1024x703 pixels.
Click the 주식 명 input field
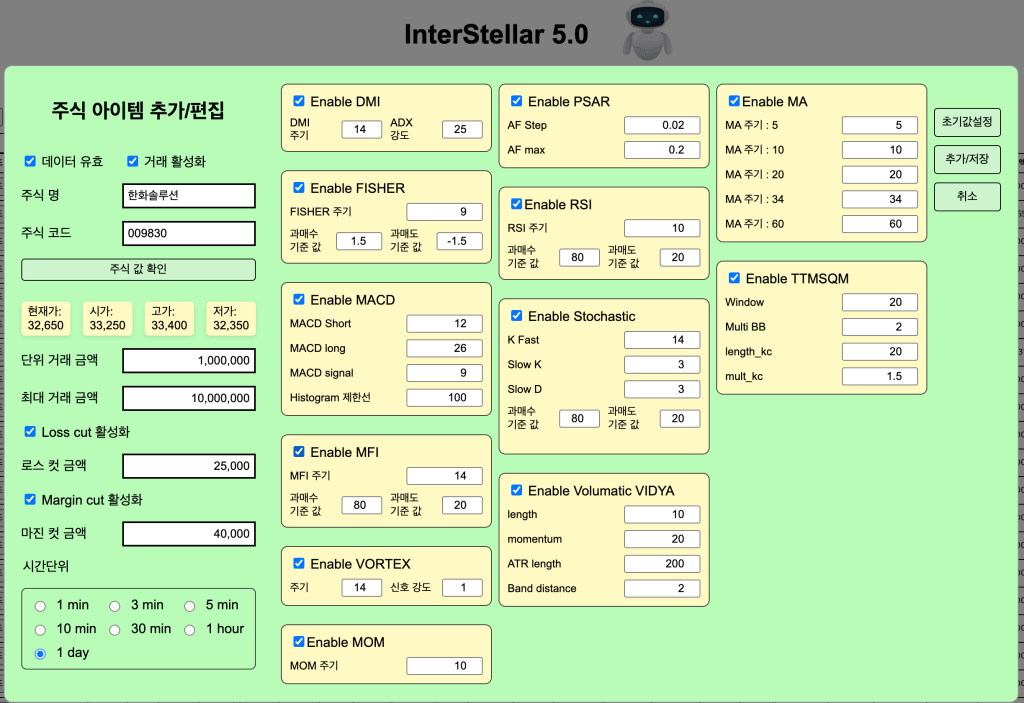188,196
